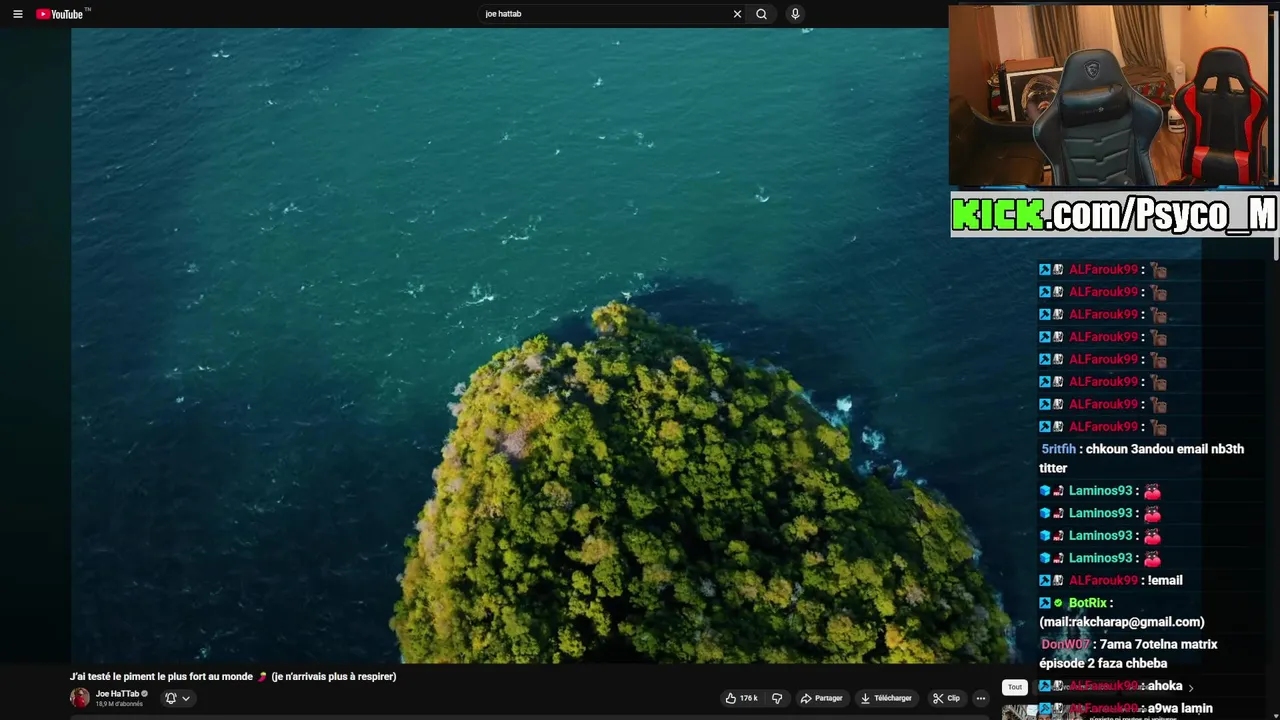Click ALFarouk99's '!email' chat message

1165,580
